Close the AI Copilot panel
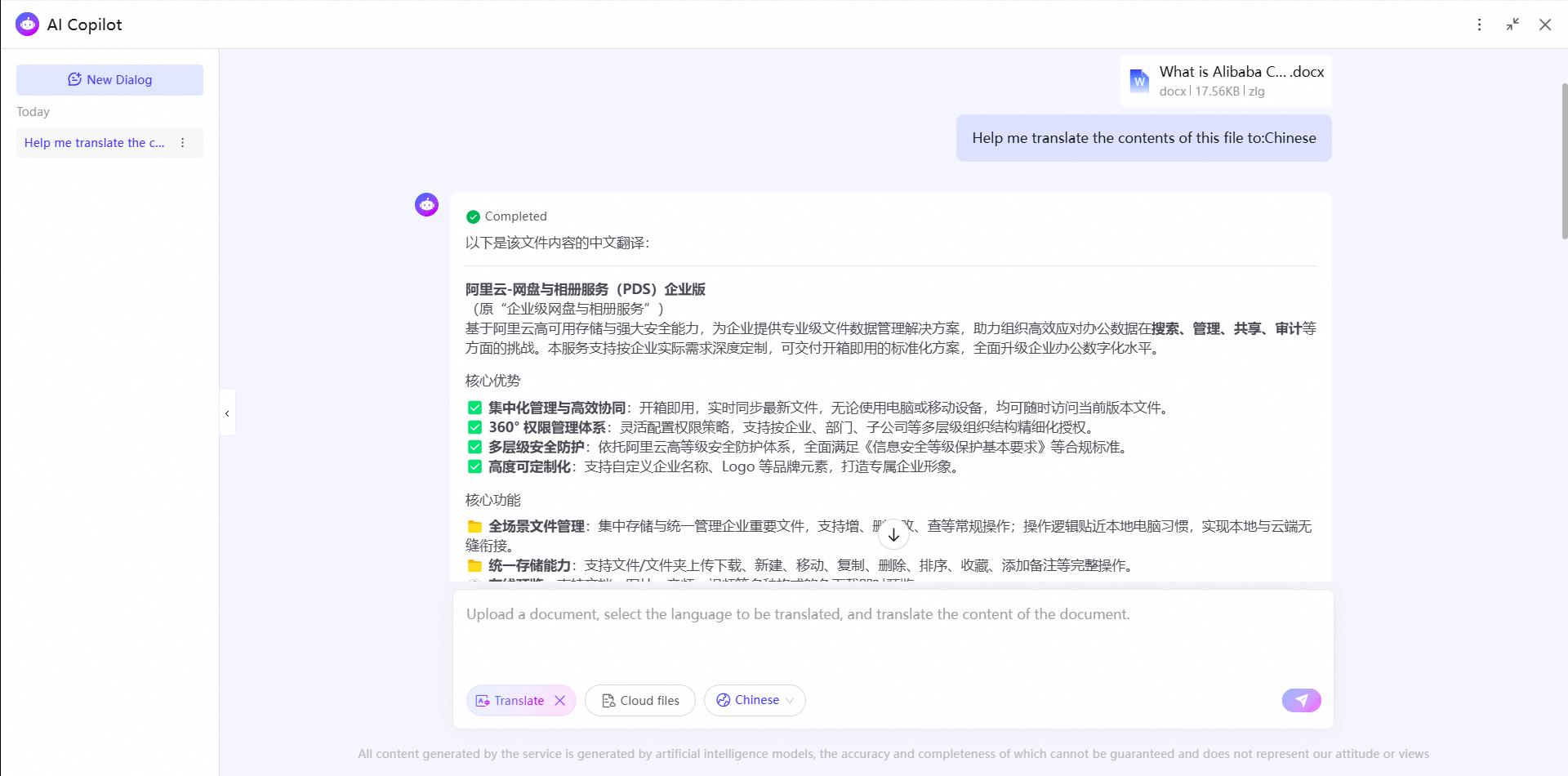 [x=1545, y=25]
